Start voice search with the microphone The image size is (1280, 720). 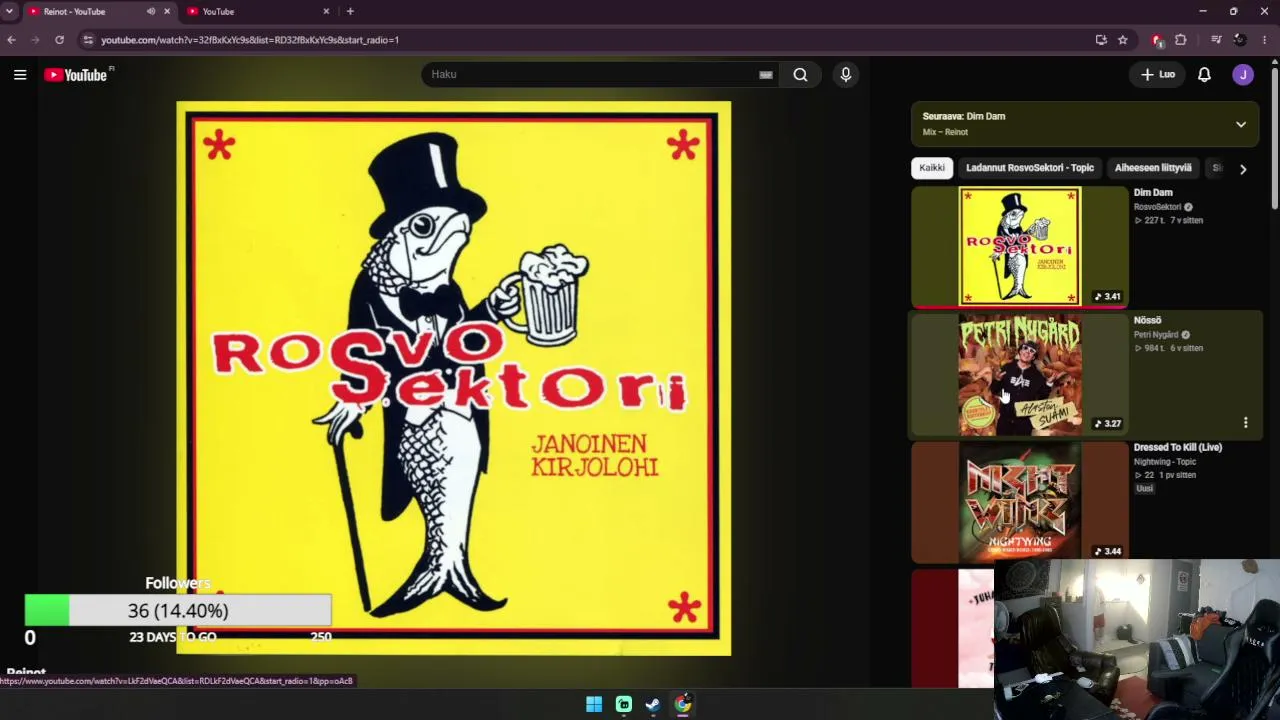845,74
